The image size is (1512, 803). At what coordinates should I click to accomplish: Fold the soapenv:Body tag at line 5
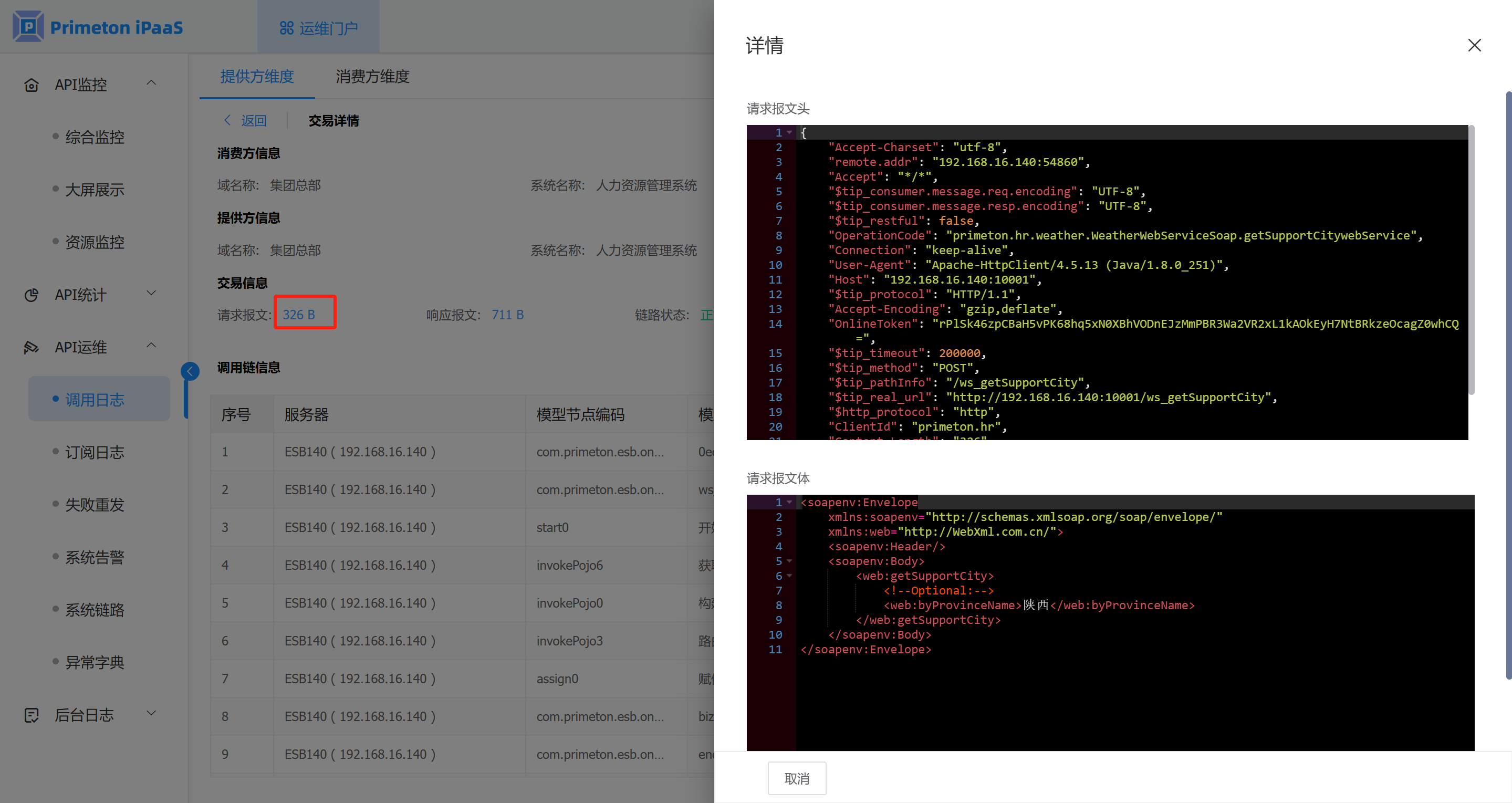click(789, 561)
